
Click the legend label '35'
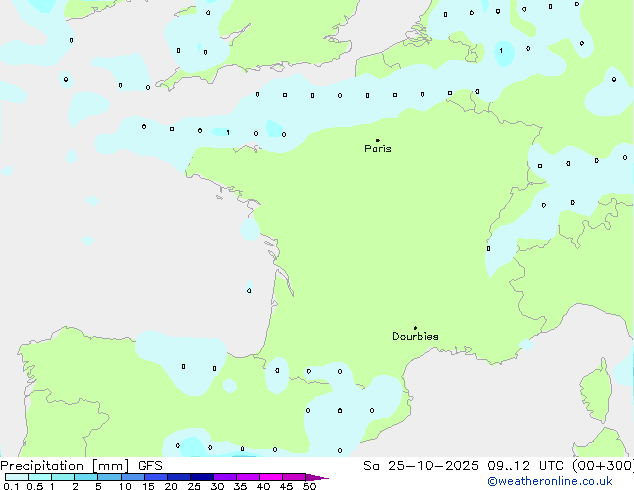240,486
